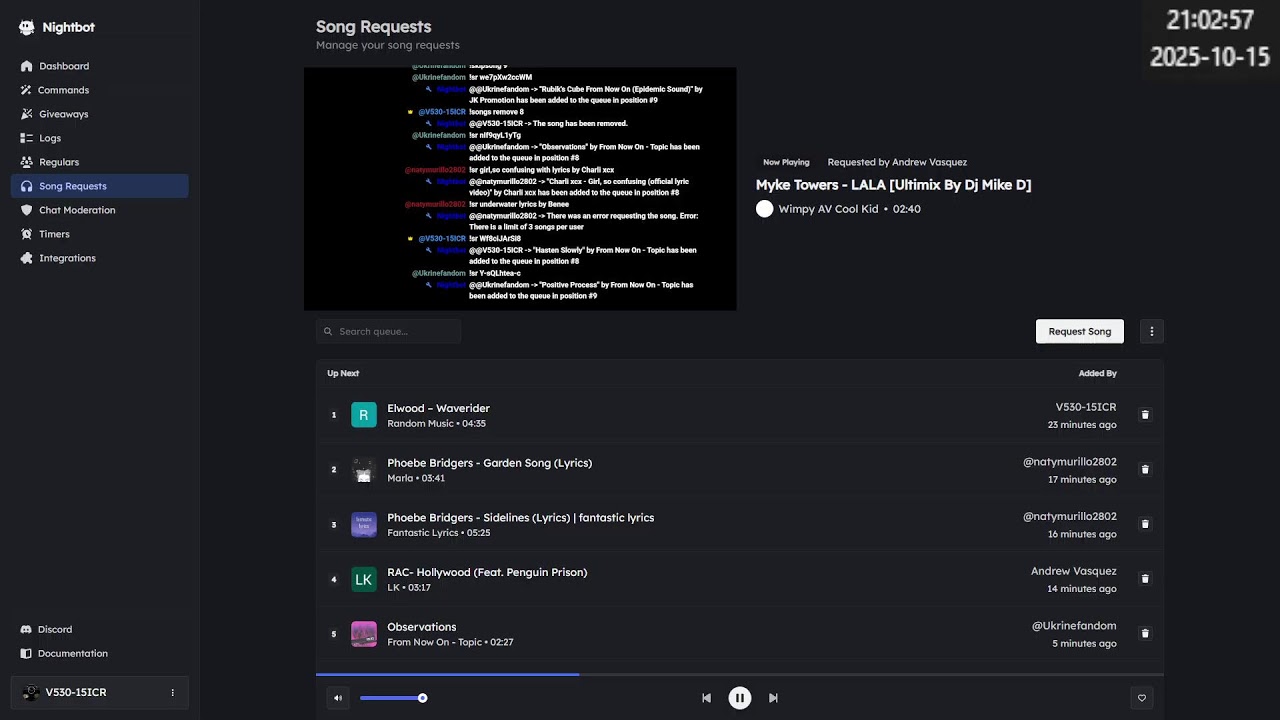
Task: Delete RAC- Hollywood from queue
Action: point(1145,578)
